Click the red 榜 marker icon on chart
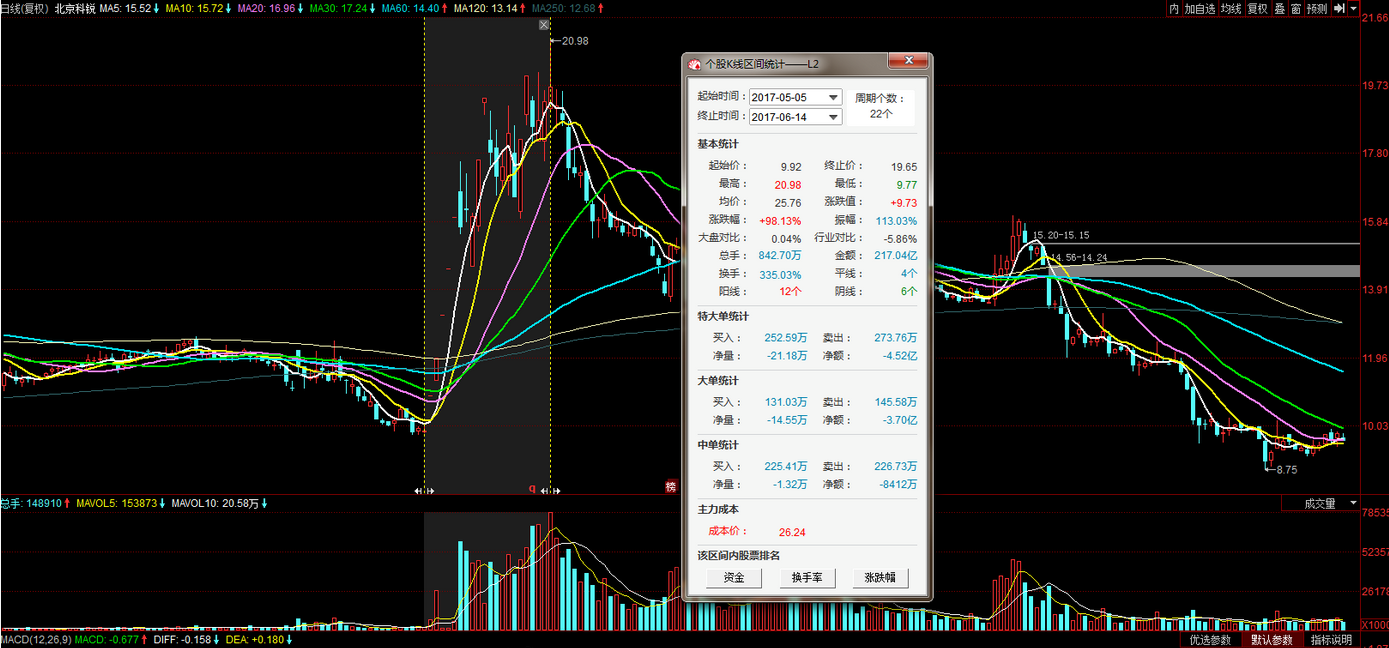 (x=671, y=487)
